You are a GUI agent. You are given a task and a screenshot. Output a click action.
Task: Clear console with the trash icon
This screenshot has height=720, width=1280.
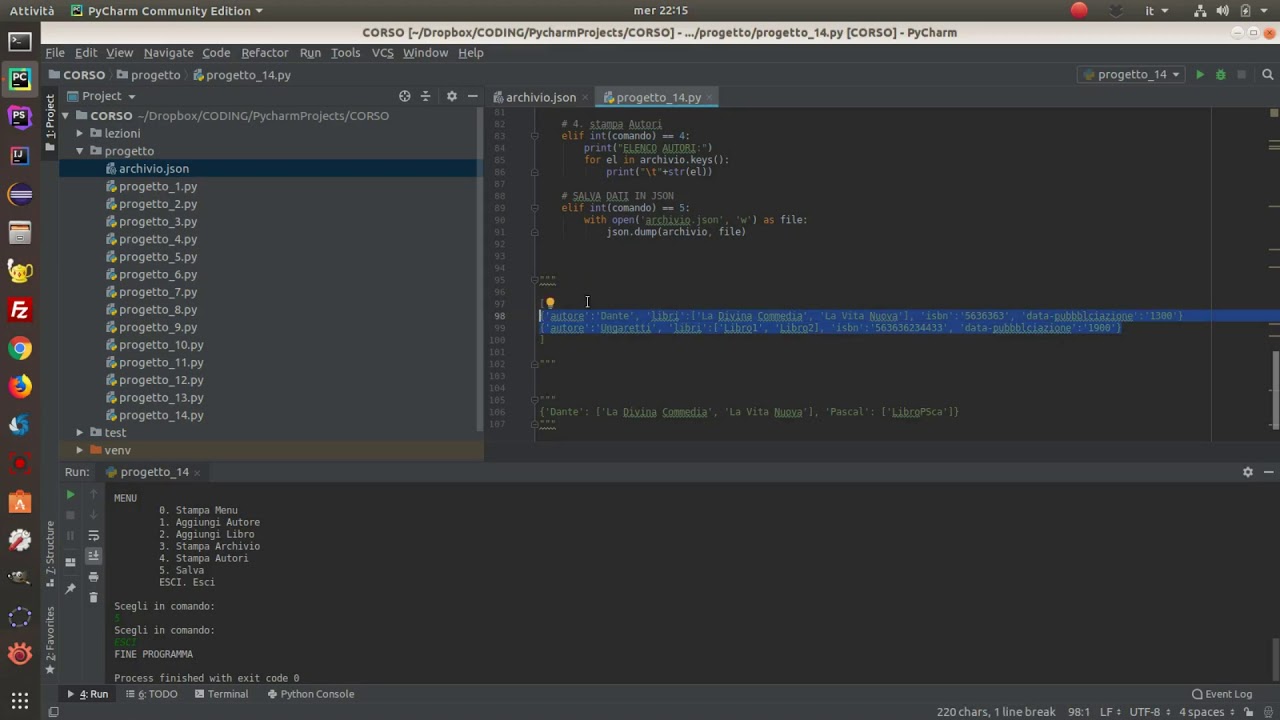pos(94,597)
